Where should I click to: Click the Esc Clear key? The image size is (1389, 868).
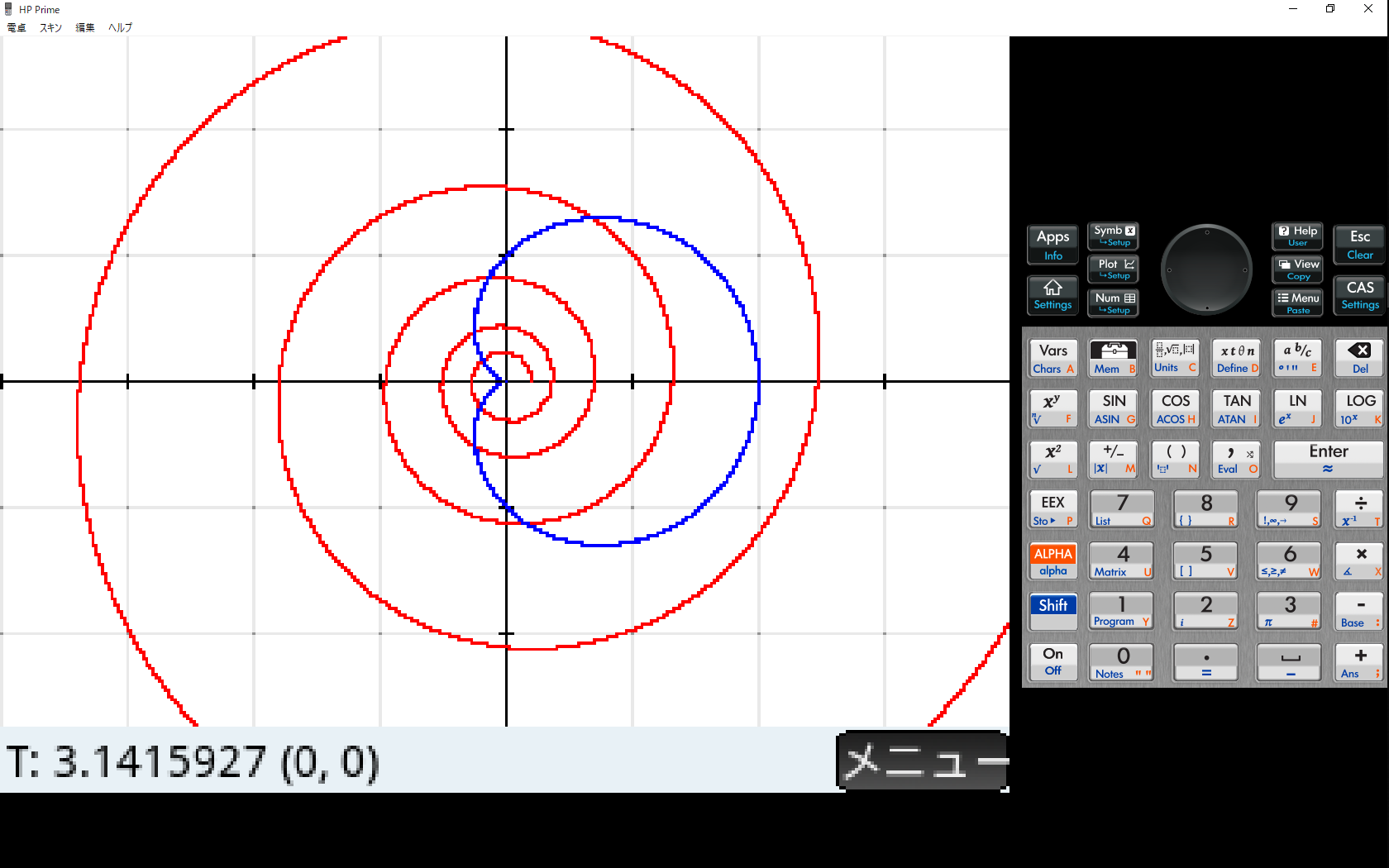click(x=1359, y=245)
